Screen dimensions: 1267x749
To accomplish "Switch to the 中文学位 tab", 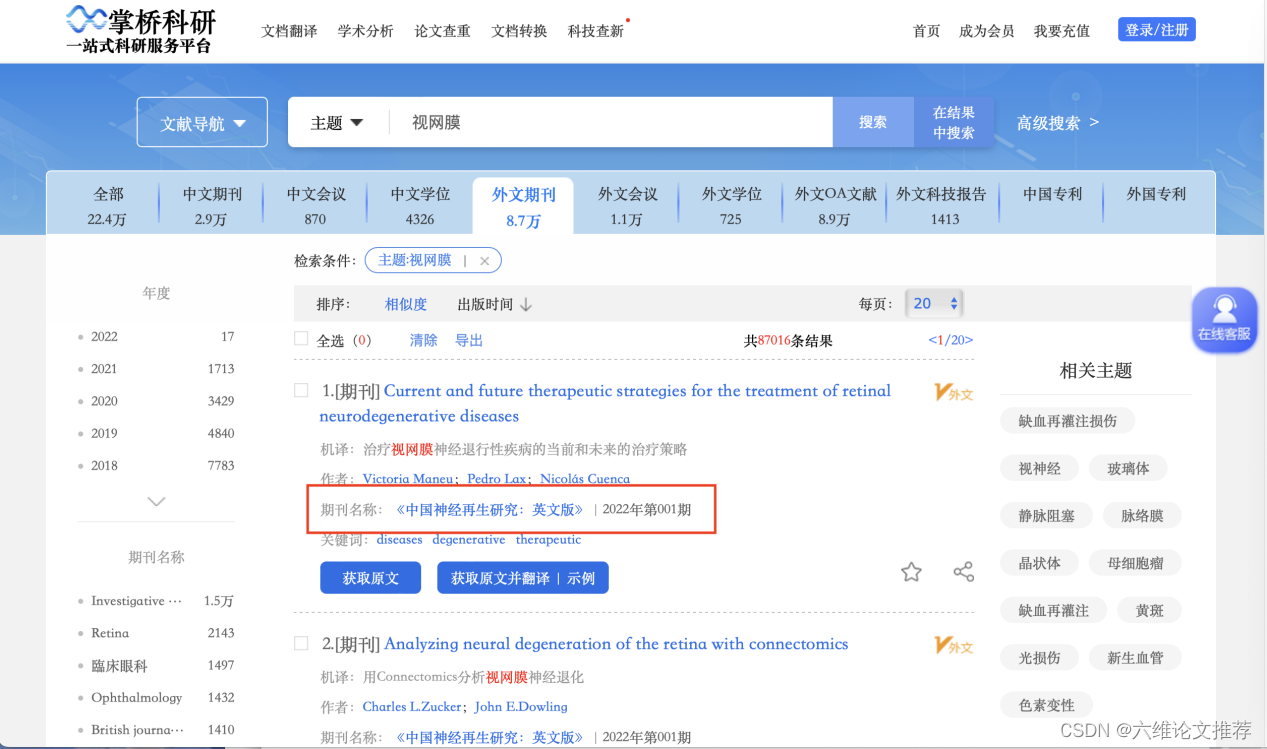I will pyautogui.click(x=420, y=205).
